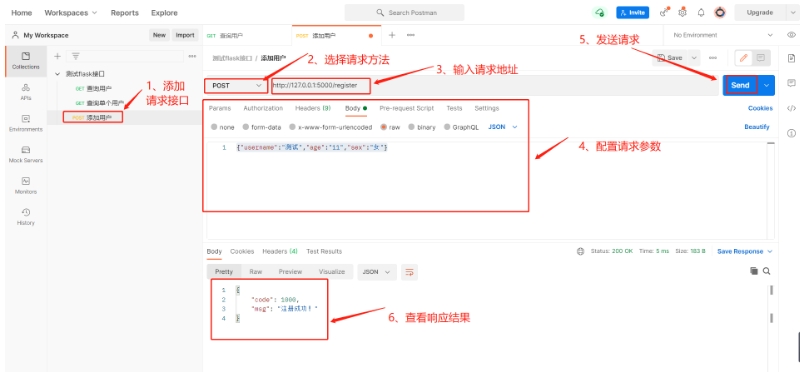Add a new request tab with plus
Viewport: 800px width, 372px height.
coord(392,35)
